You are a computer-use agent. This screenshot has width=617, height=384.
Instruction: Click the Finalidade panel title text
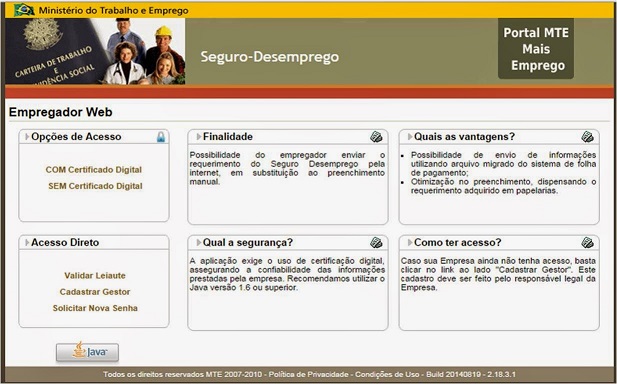click(228, 137)
